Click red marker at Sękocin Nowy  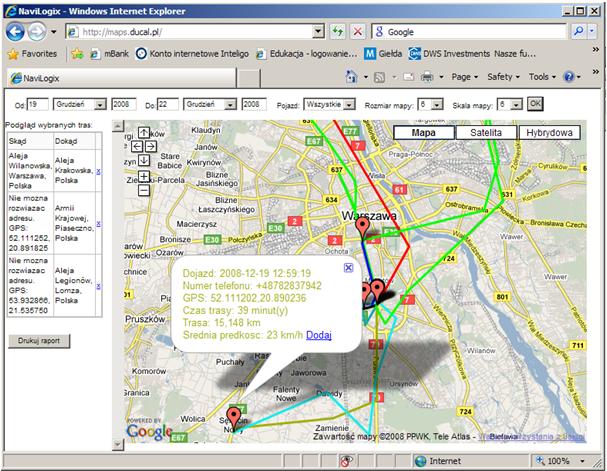233,418
